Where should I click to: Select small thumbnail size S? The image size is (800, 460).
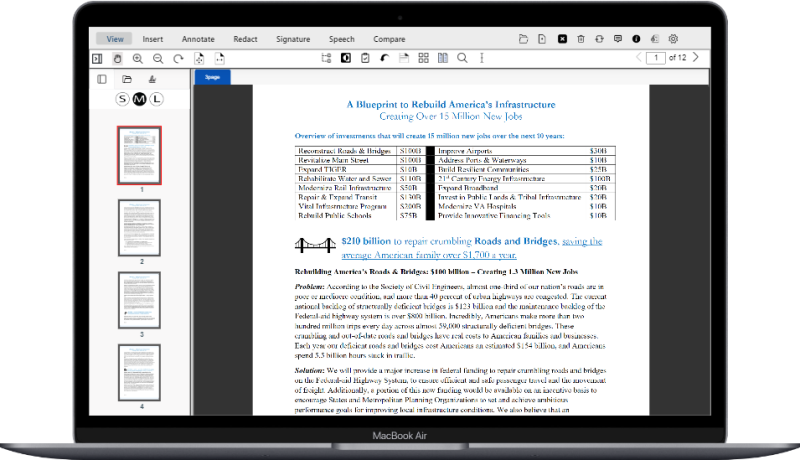(x=123, y=98)
